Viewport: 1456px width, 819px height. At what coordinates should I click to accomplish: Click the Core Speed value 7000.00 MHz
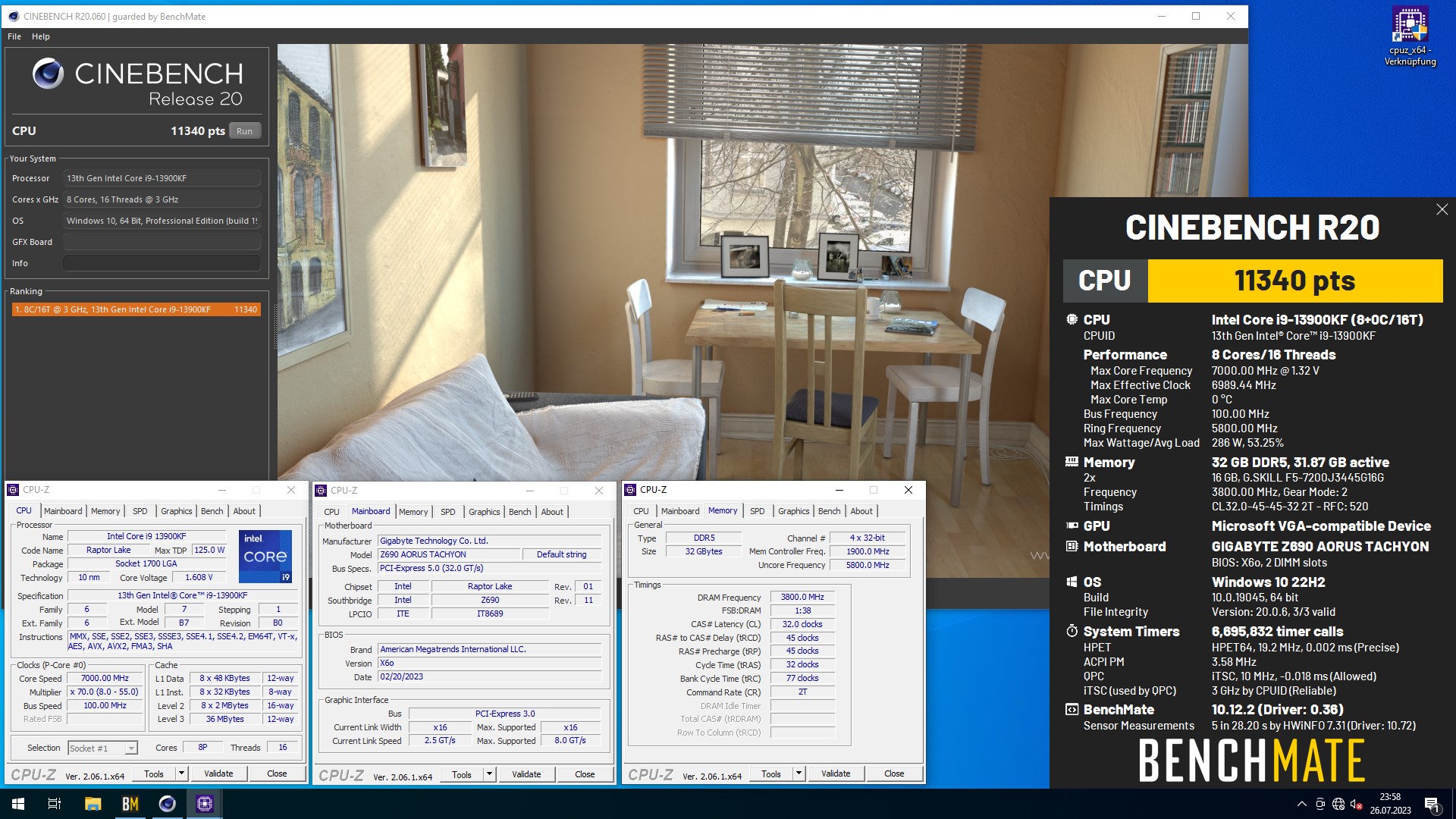pos(105,679)
